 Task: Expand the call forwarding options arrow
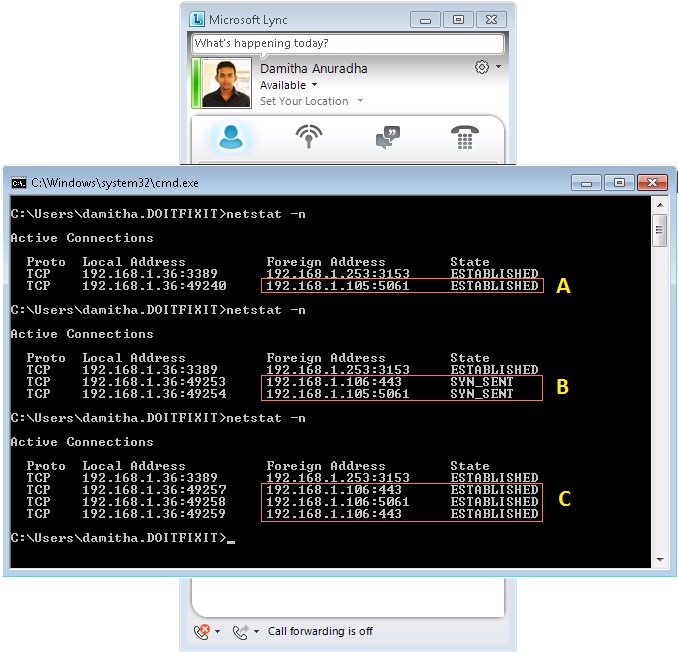point(256,632)
